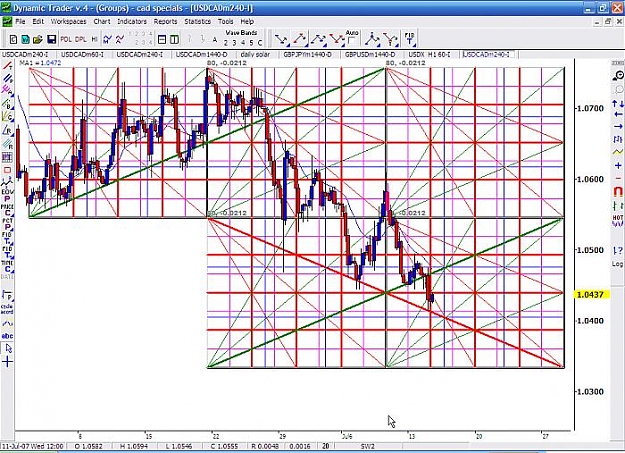The width and height of the screenshot is (625, 453).
Task: Switch to the daily solar tab
Action: (255, 54)
